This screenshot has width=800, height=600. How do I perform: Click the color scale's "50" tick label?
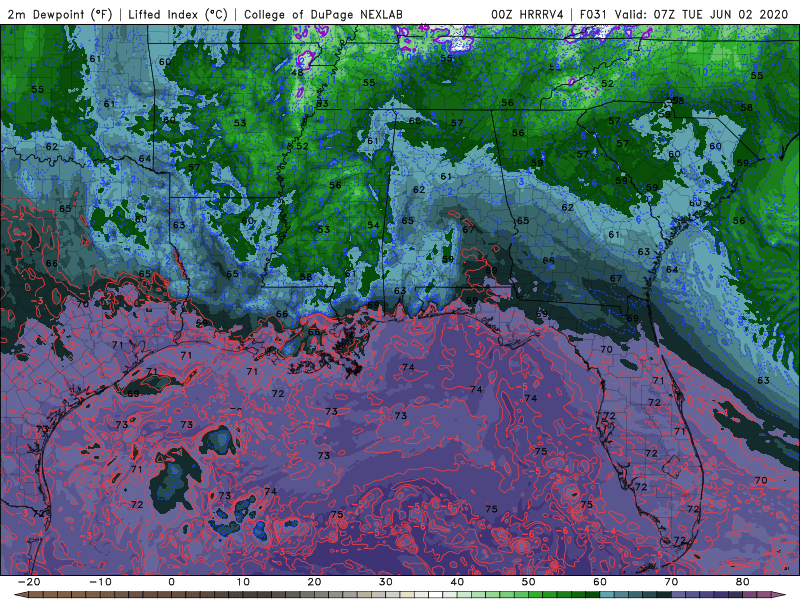(x=529, y=582)
